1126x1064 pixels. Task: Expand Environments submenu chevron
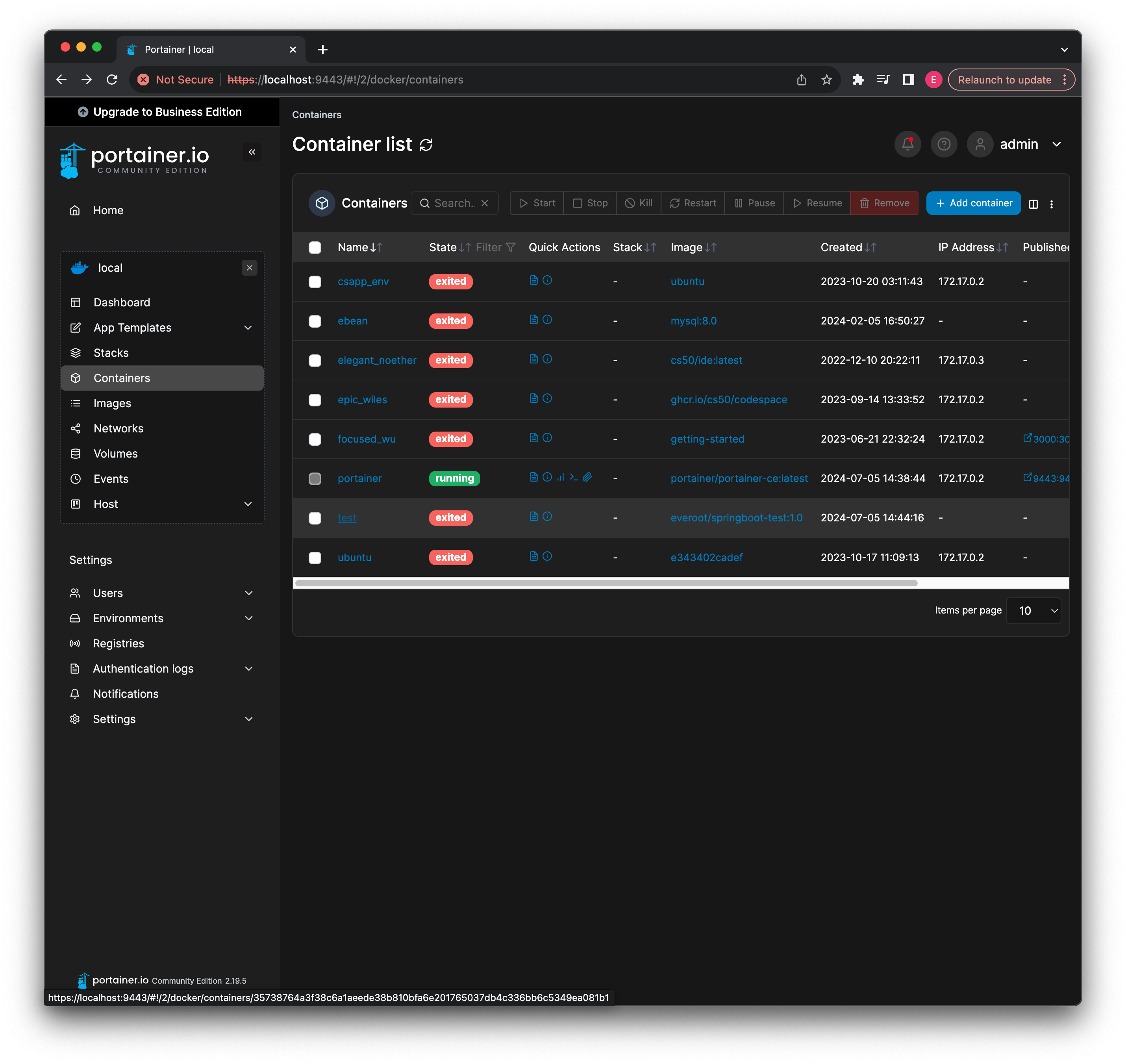click(x=248, y=618)
